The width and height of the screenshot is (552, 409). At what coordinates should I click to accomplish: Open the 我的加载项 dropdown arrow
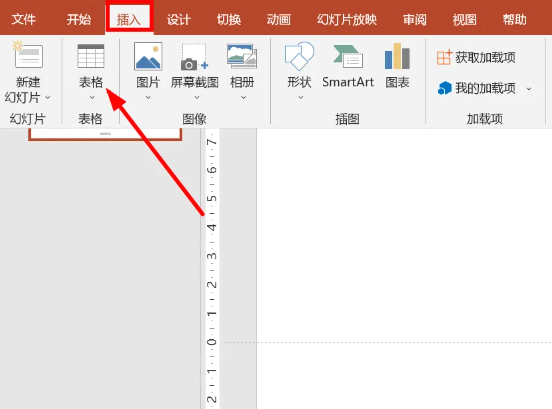coord(529,89)
